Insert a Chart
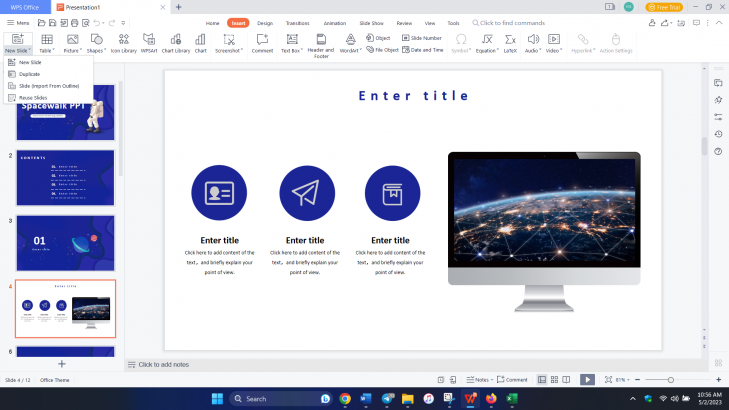The image size is (729, 410). [x=200, y=44]
